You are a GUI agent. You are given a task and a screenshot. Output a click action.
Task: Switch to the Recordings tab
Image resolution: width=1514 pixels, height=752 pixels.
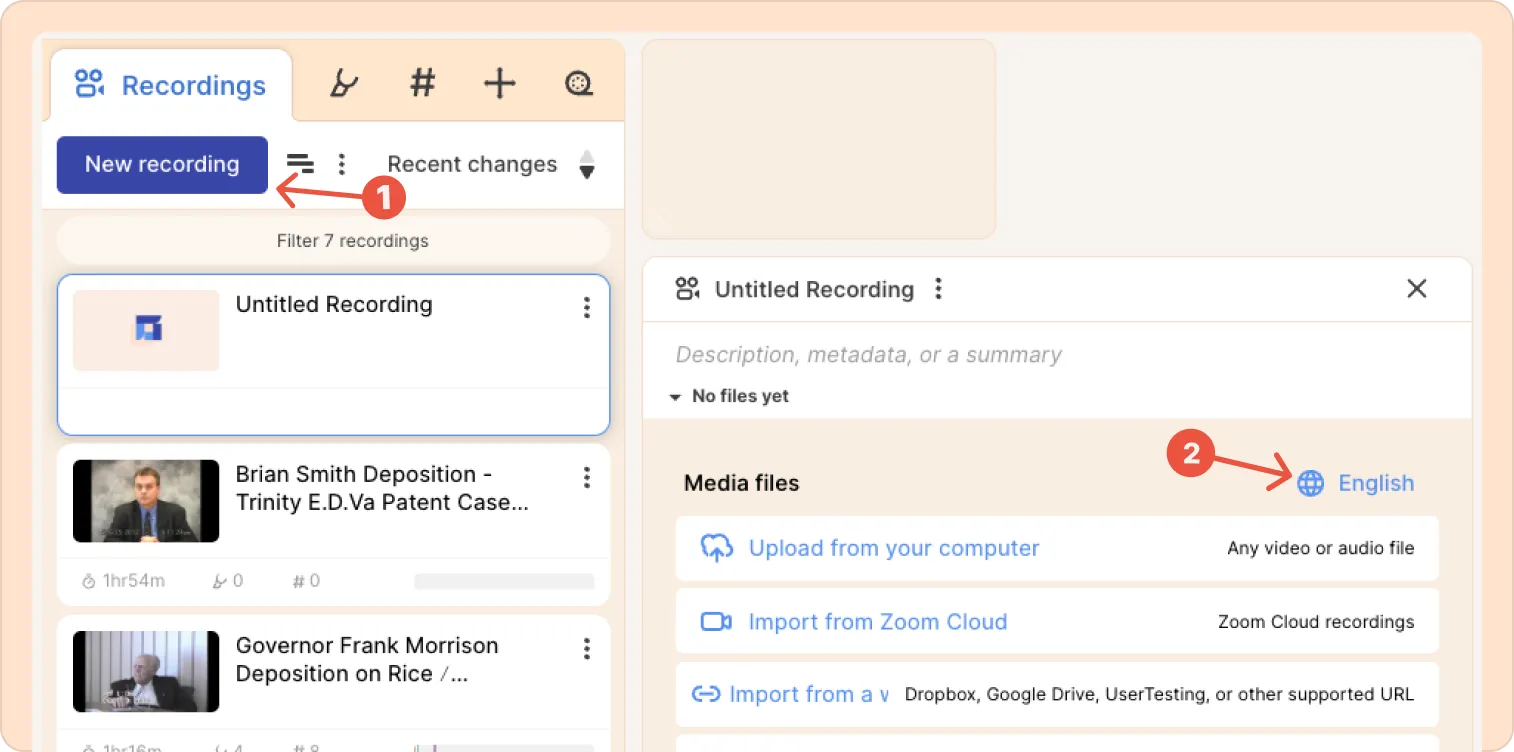coord(171,86)
